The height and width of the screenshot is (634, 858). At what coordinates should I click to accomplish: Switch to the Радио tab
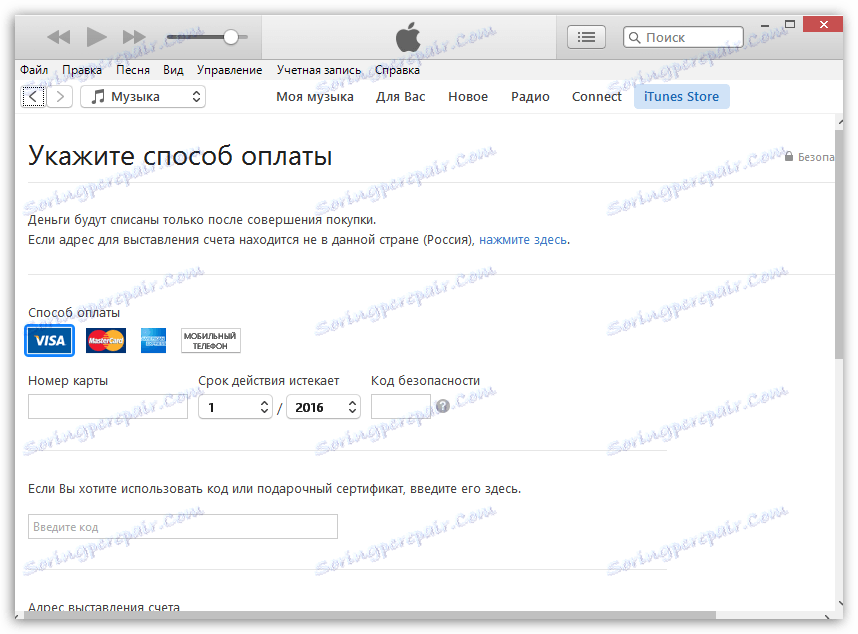[x=530, y=97]
